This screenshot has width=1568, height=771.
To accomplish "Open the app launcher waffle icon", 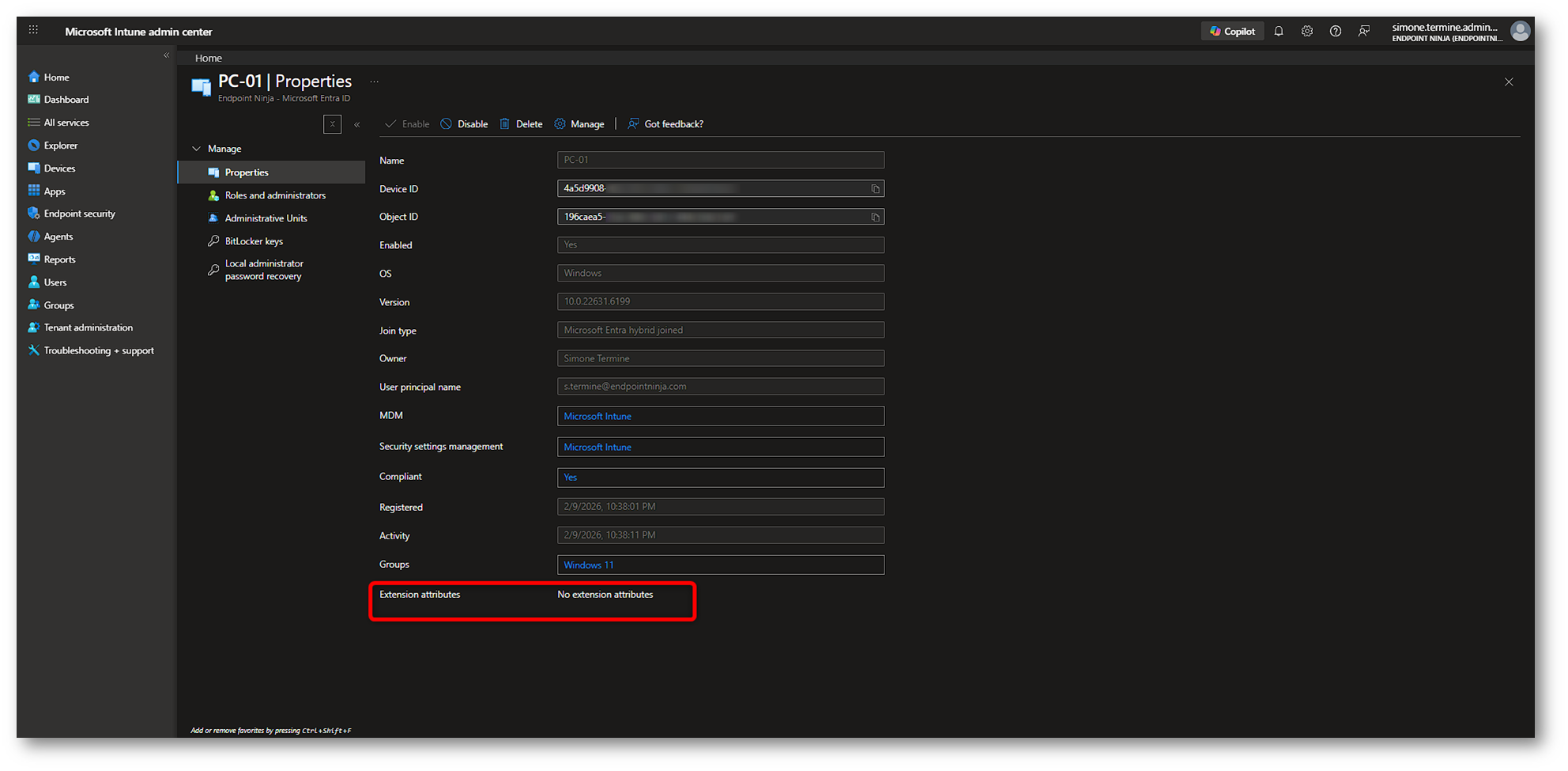I will [33, 30].
